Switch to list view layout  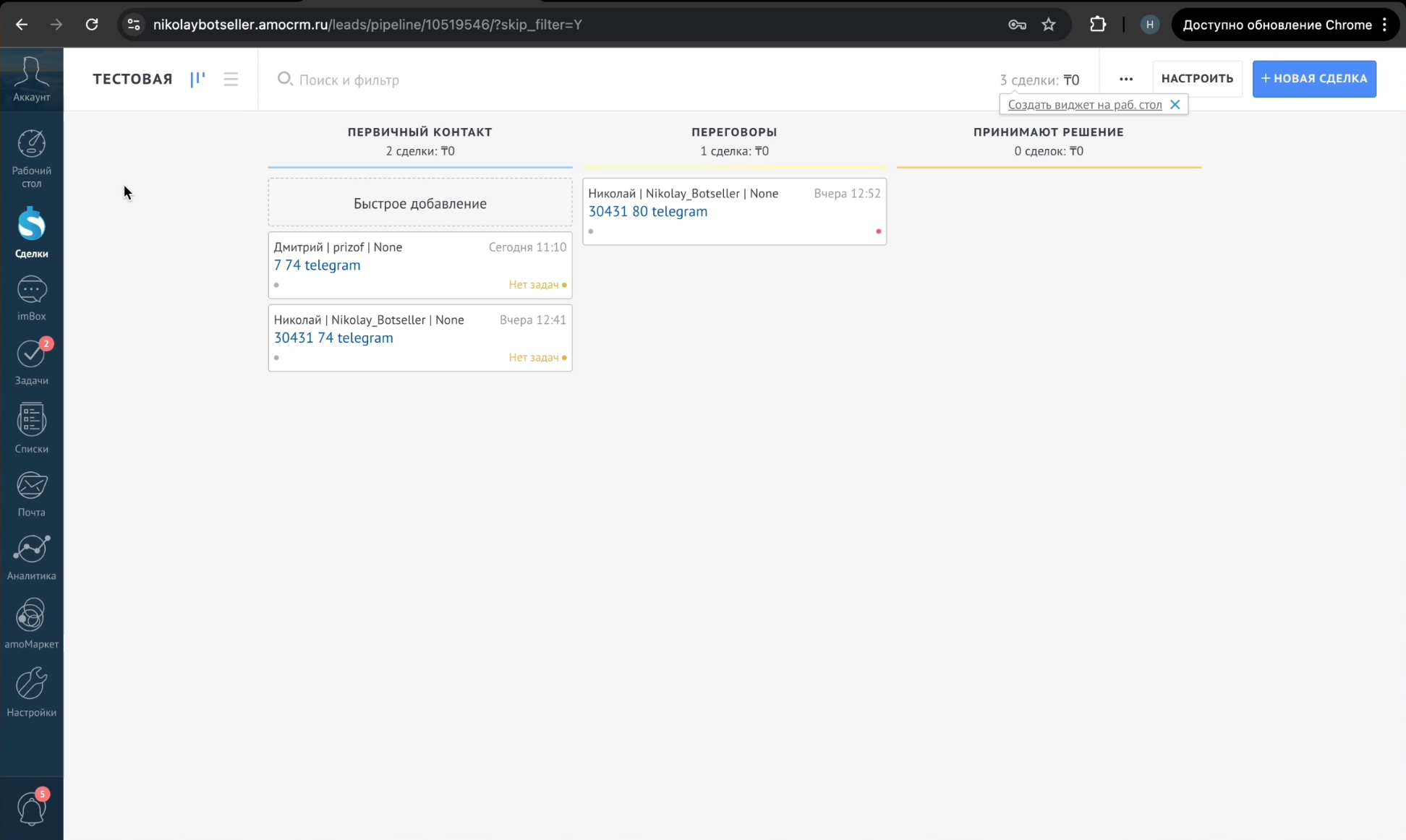[x=231, y=79]
